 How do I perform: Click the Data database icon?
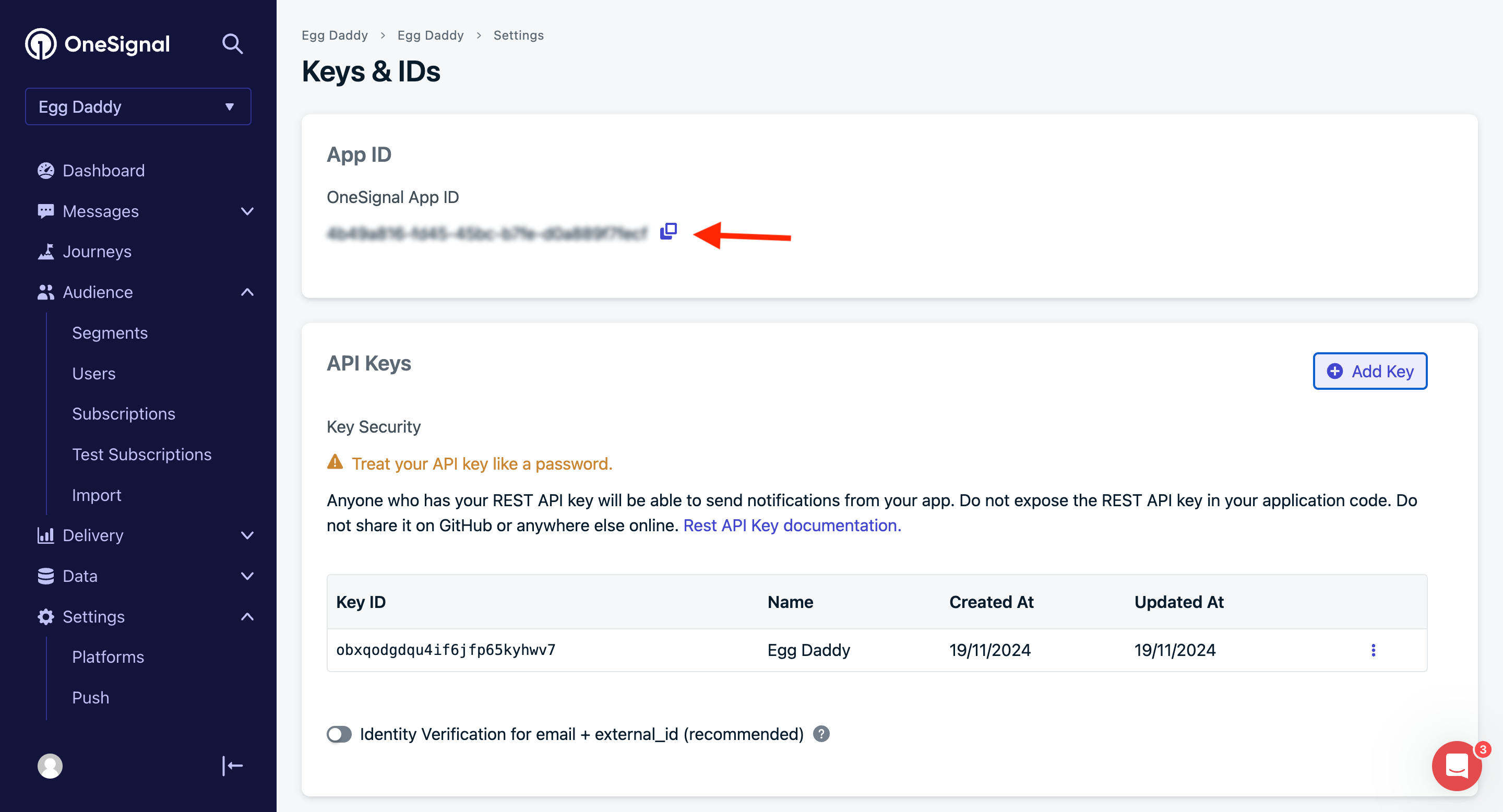[45, 576]
